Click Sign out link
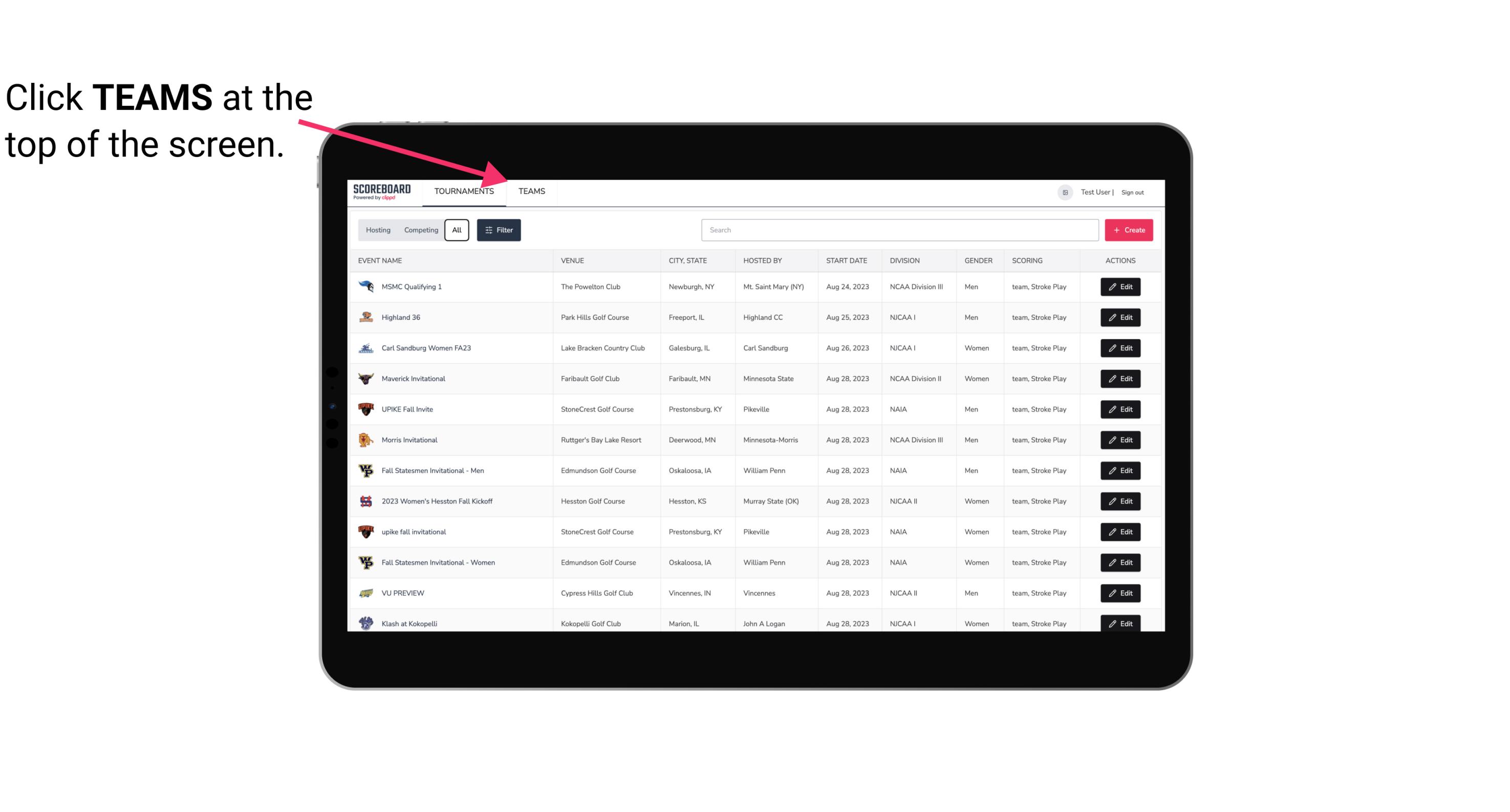The width and height of the screenshot is (1510, 812). 1131,192
